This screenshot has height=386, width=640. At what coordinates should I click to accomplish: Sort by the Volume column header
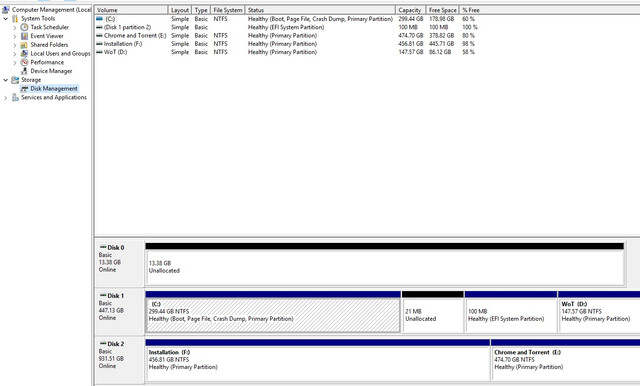pyautogui.click(x=131, y=10)
